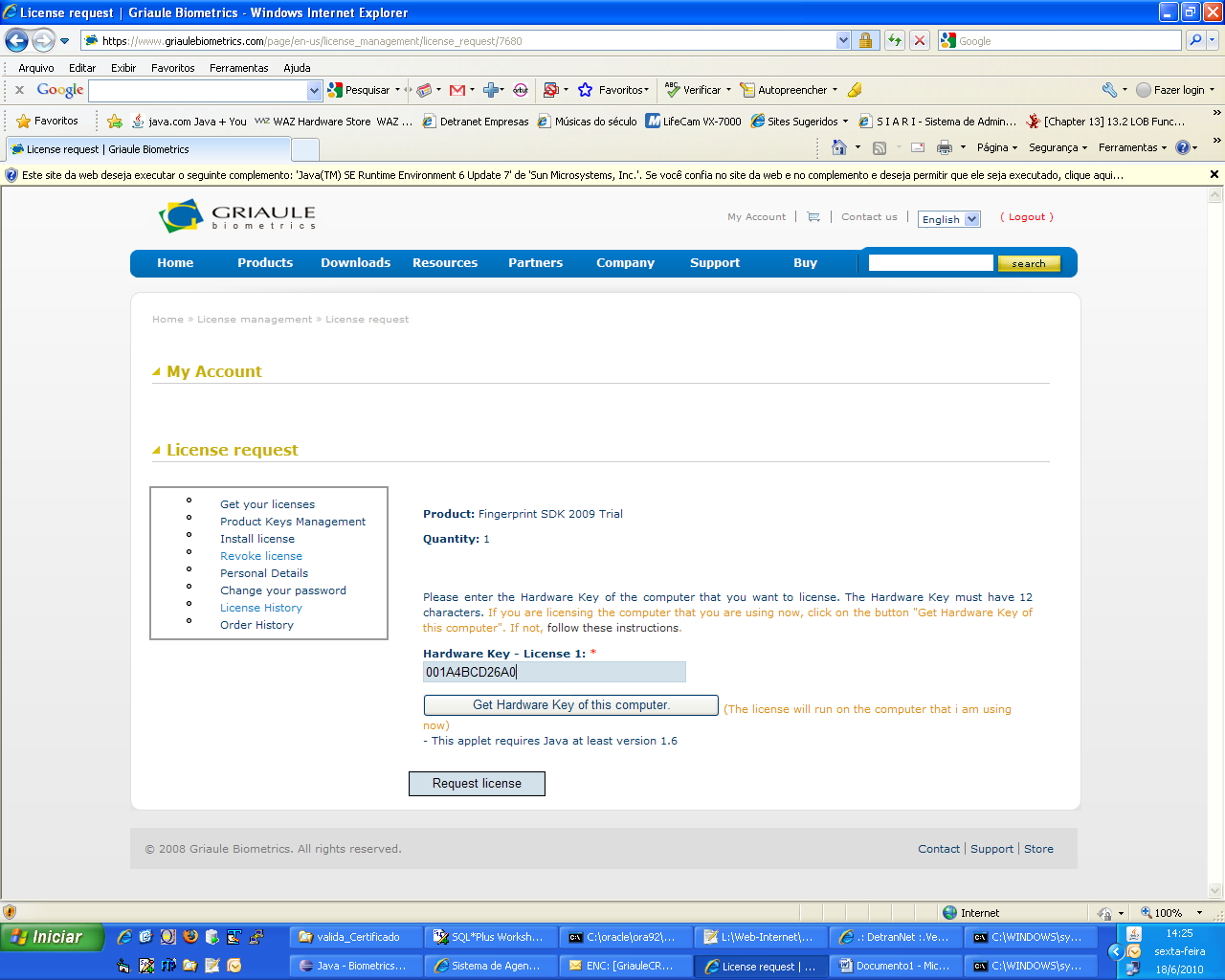Viewport: 1225px width, 980px height.
Task: Open the address bar URL dropdown arrow
Action: 843,40
